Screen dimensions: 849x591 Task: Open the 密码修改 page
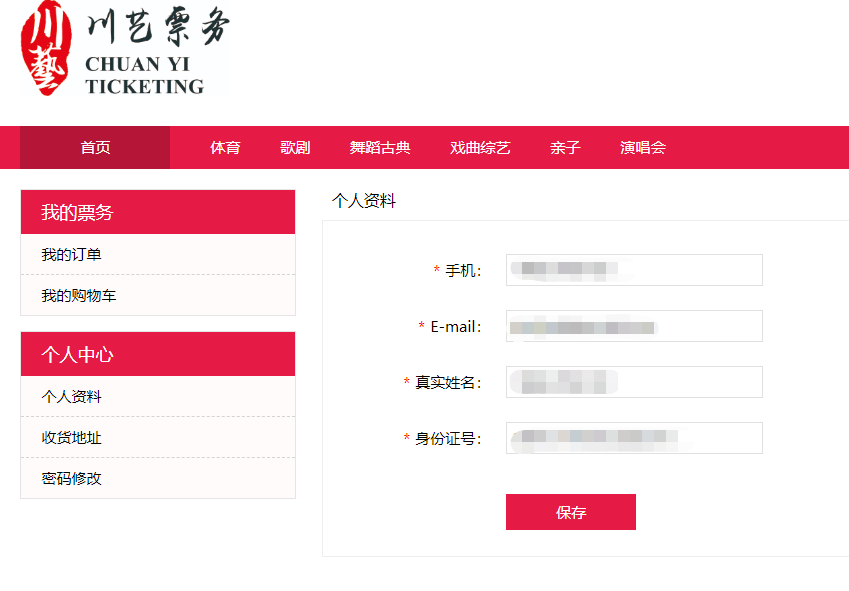pos(158,478)
